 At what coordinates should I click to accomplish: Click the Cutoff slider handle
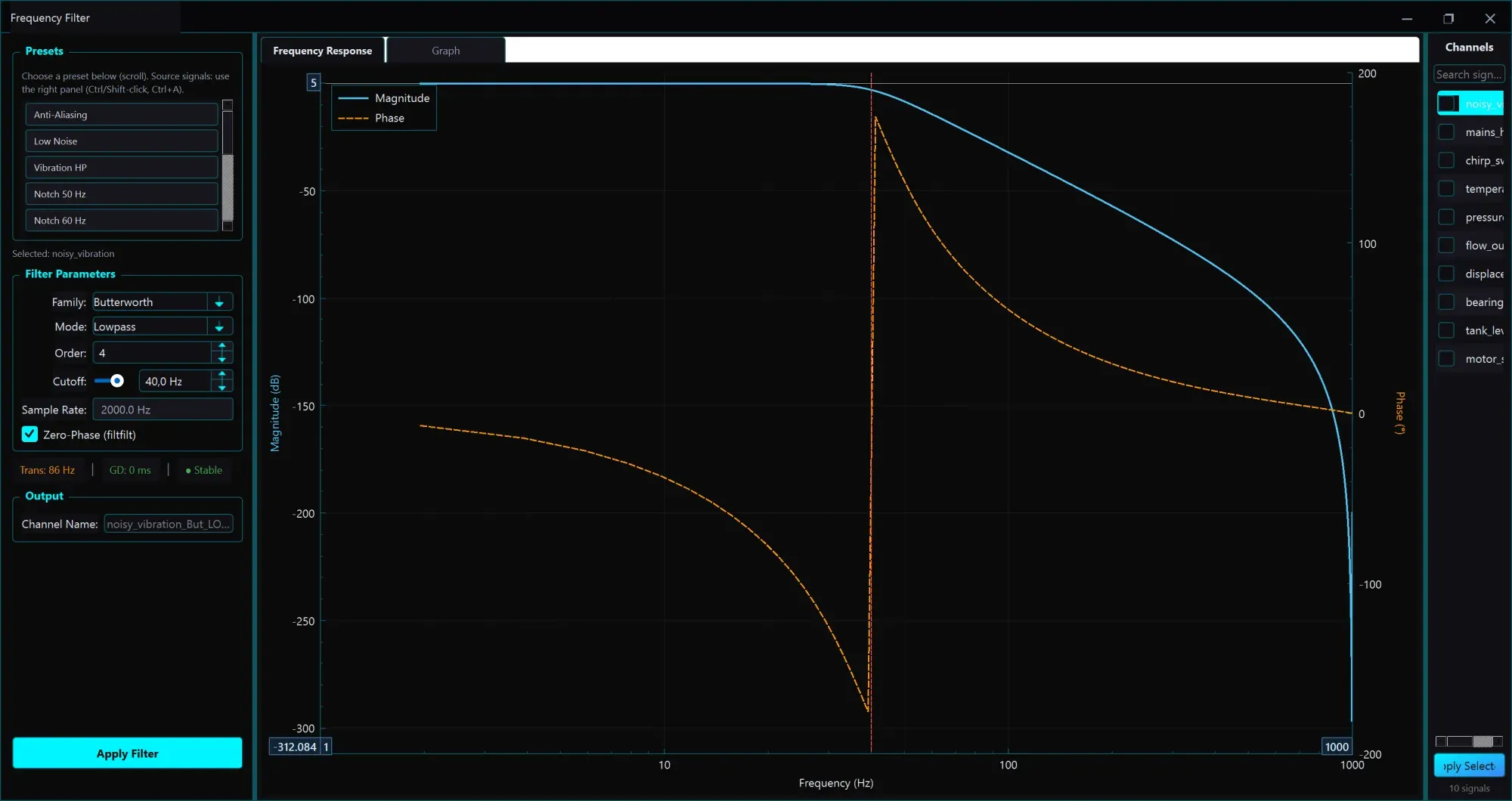coord(117,381)
